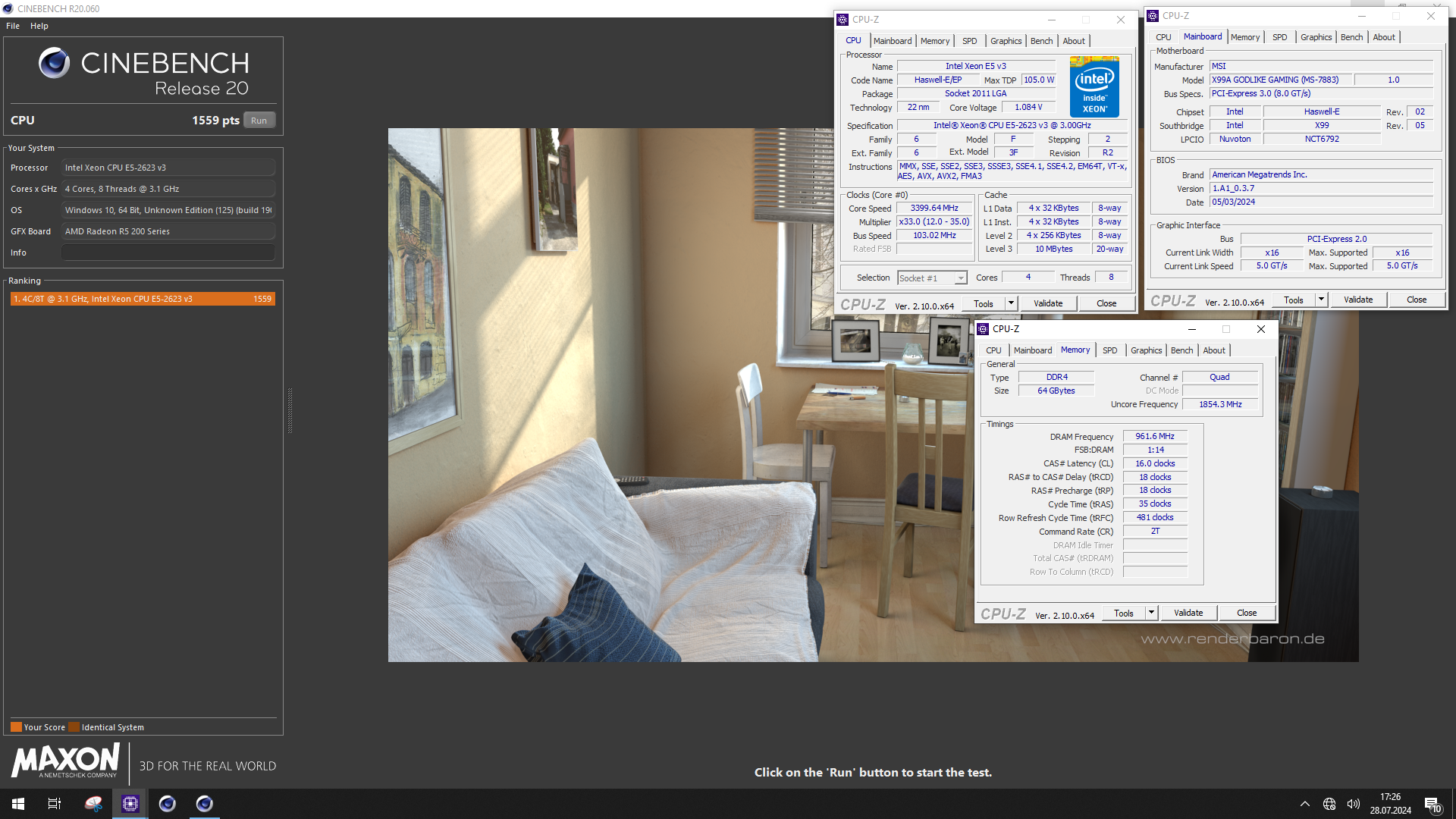Open About tab in Memory window
The image size is (1456, 819).
tap(1214, 350)
